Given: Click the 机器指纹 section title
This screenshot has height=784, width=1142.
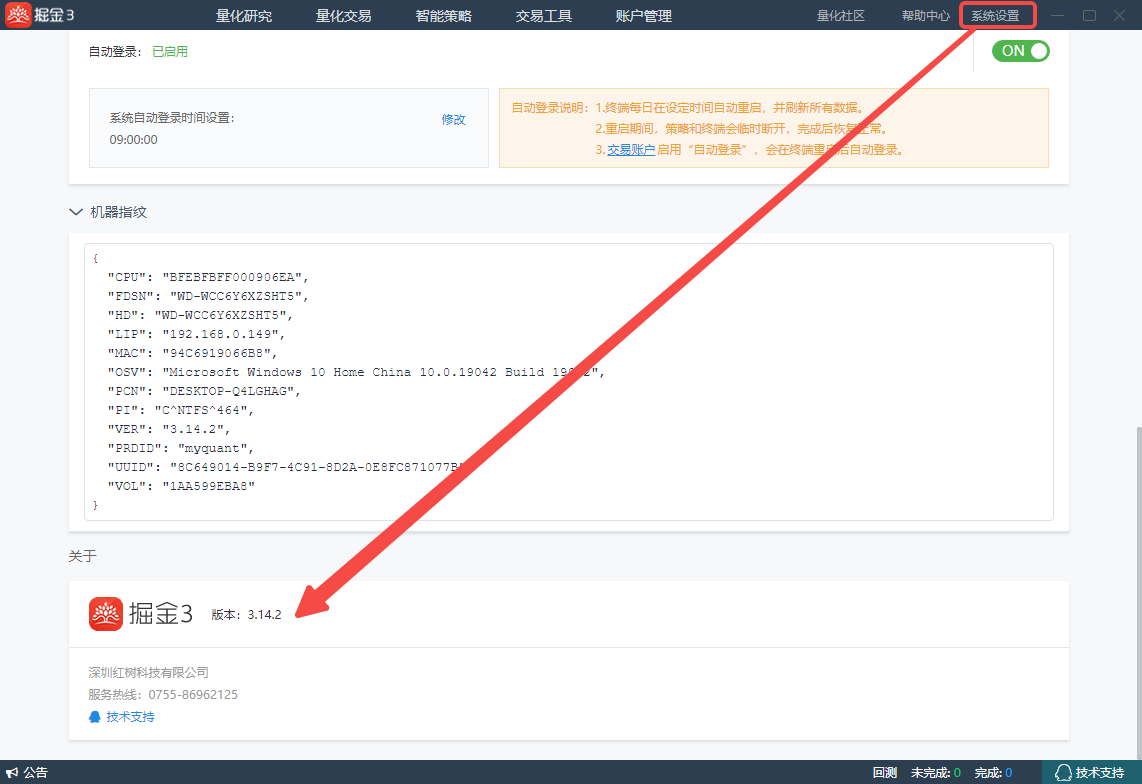Looking at the screenshot, I should [119, 212].
